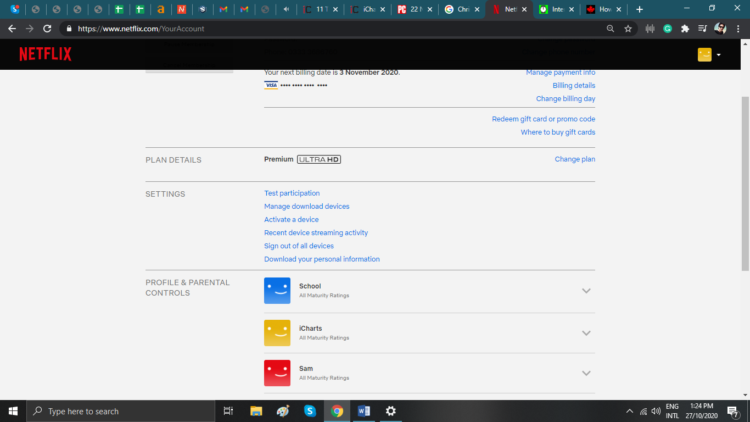Screen dimensions: 750x422
Task: Click the taskbar search box
Action: click(121, 411)
